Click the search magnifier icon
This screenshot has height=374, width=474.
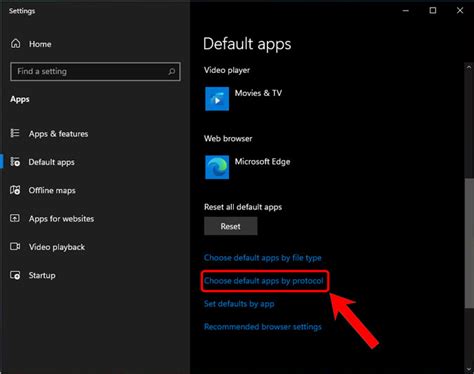[171, 71]
